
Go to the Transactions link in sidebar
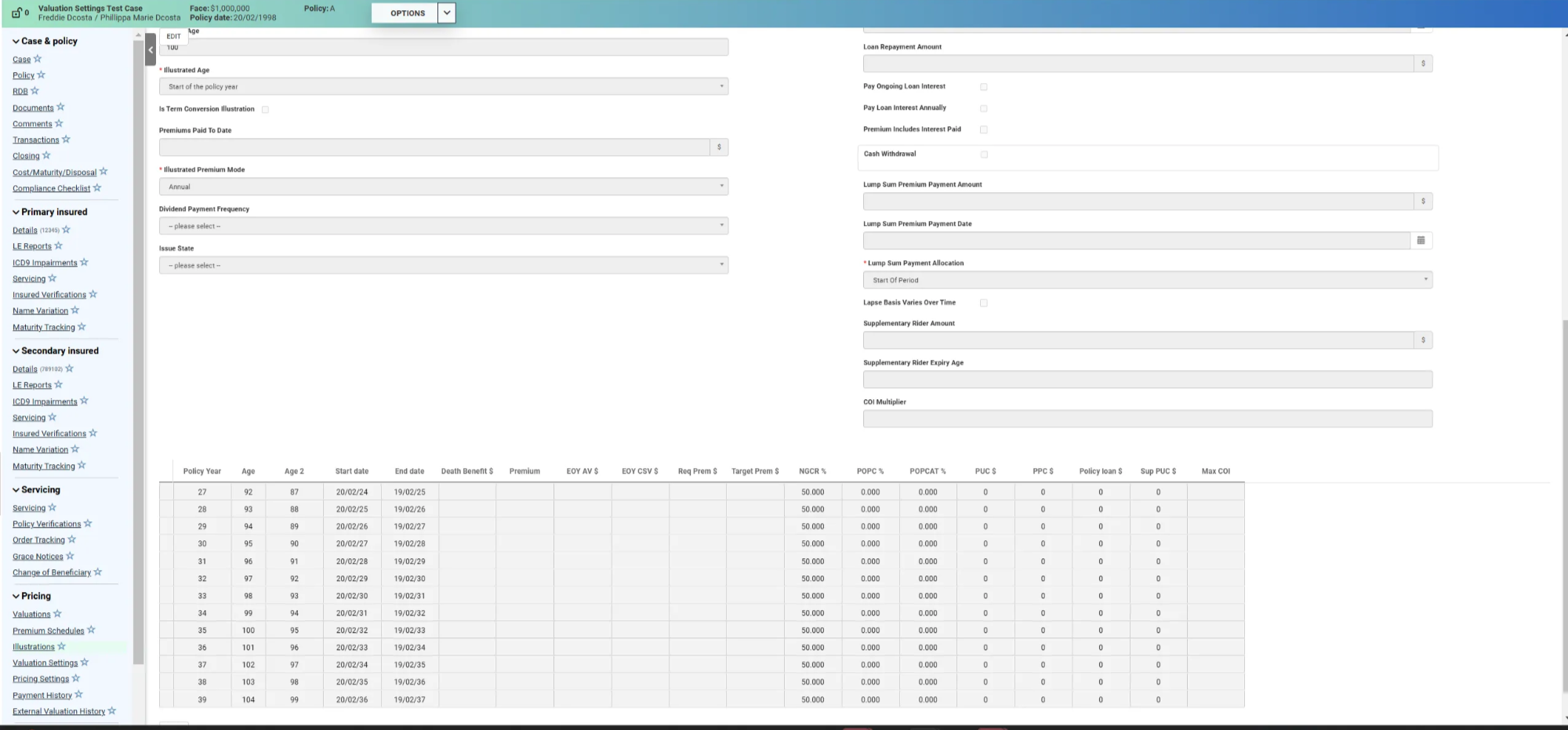point(35,140)
